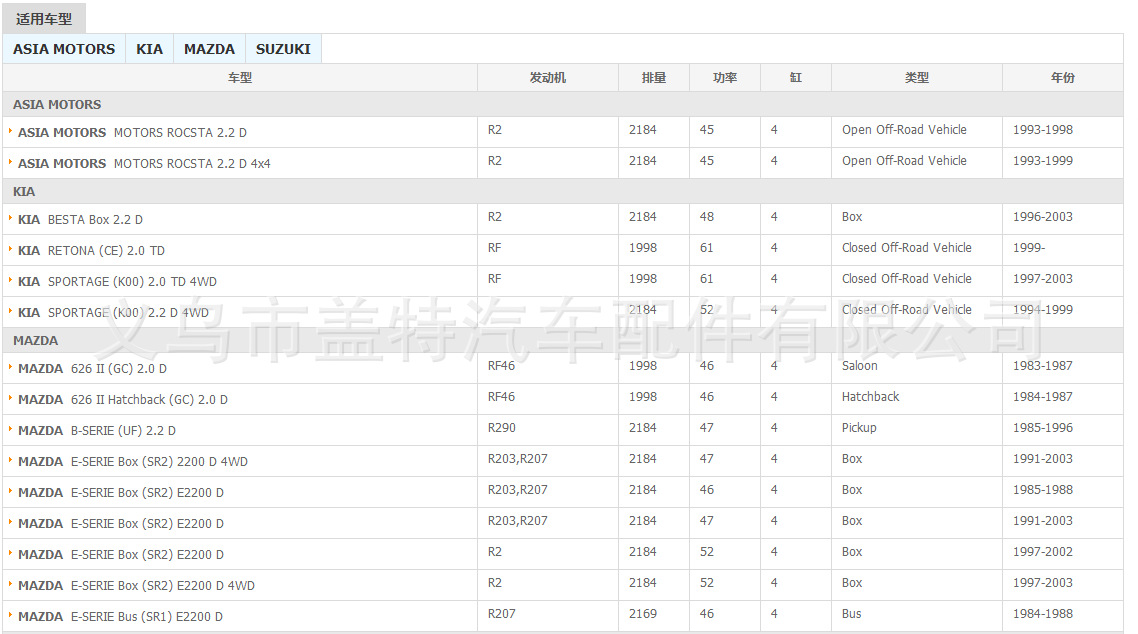Select year range 1997-2002
Screen dimensions: 1138x634
(x=1043, y=552)
